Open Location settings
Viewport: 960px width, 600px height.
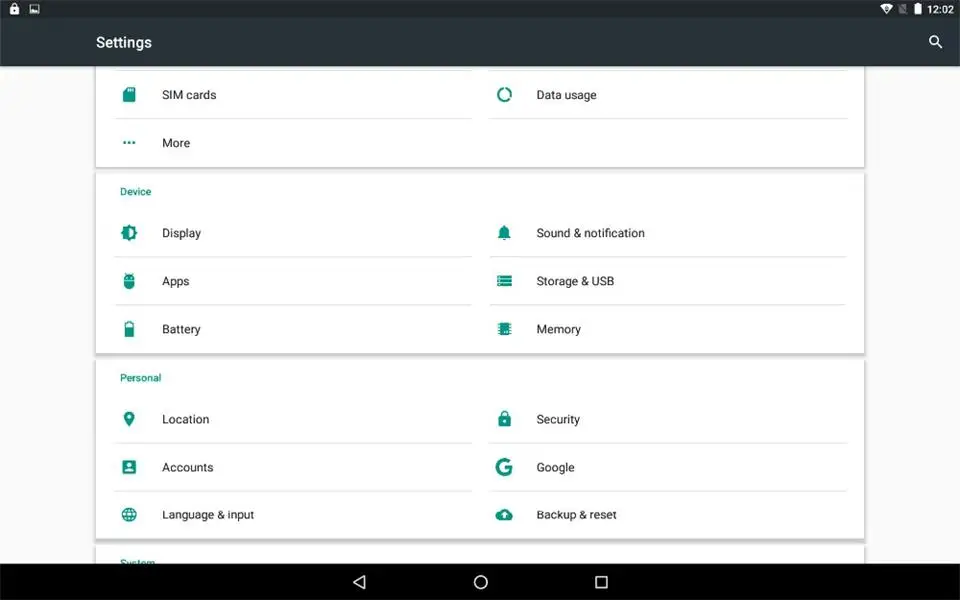point(293,419)
